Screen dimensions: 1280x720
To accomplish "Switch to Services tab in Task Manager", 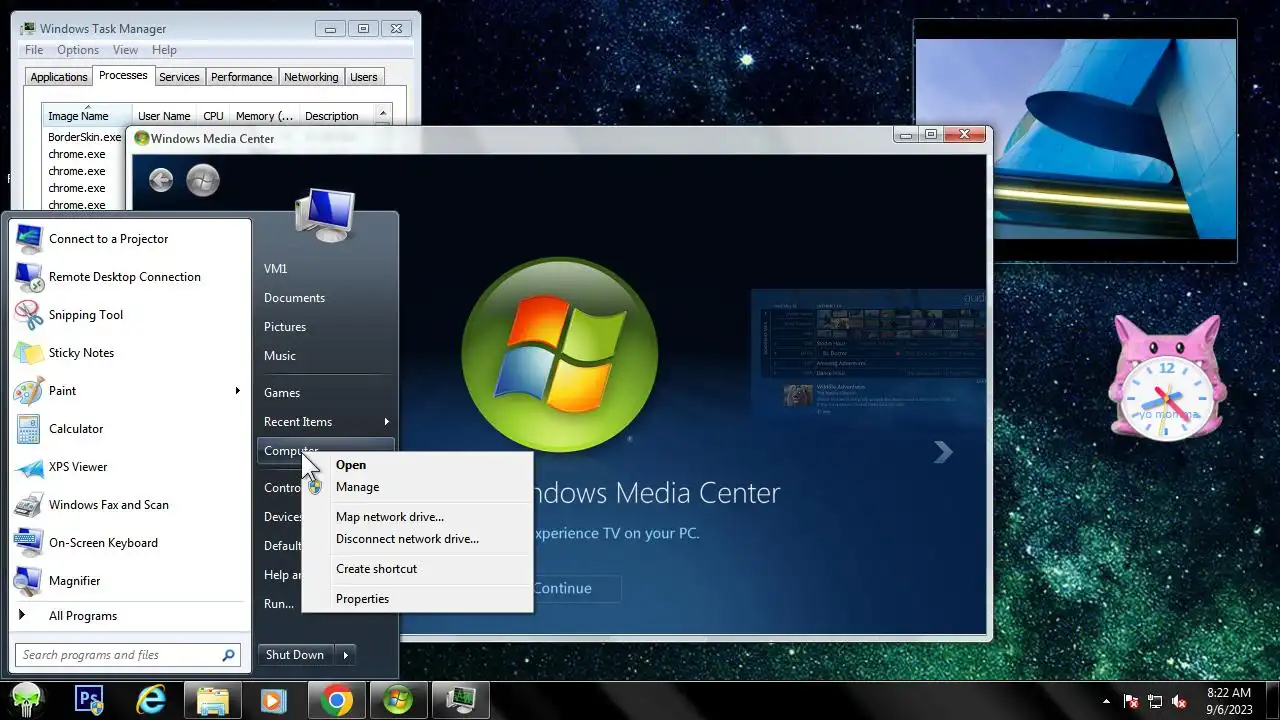I will coord(179,77).
